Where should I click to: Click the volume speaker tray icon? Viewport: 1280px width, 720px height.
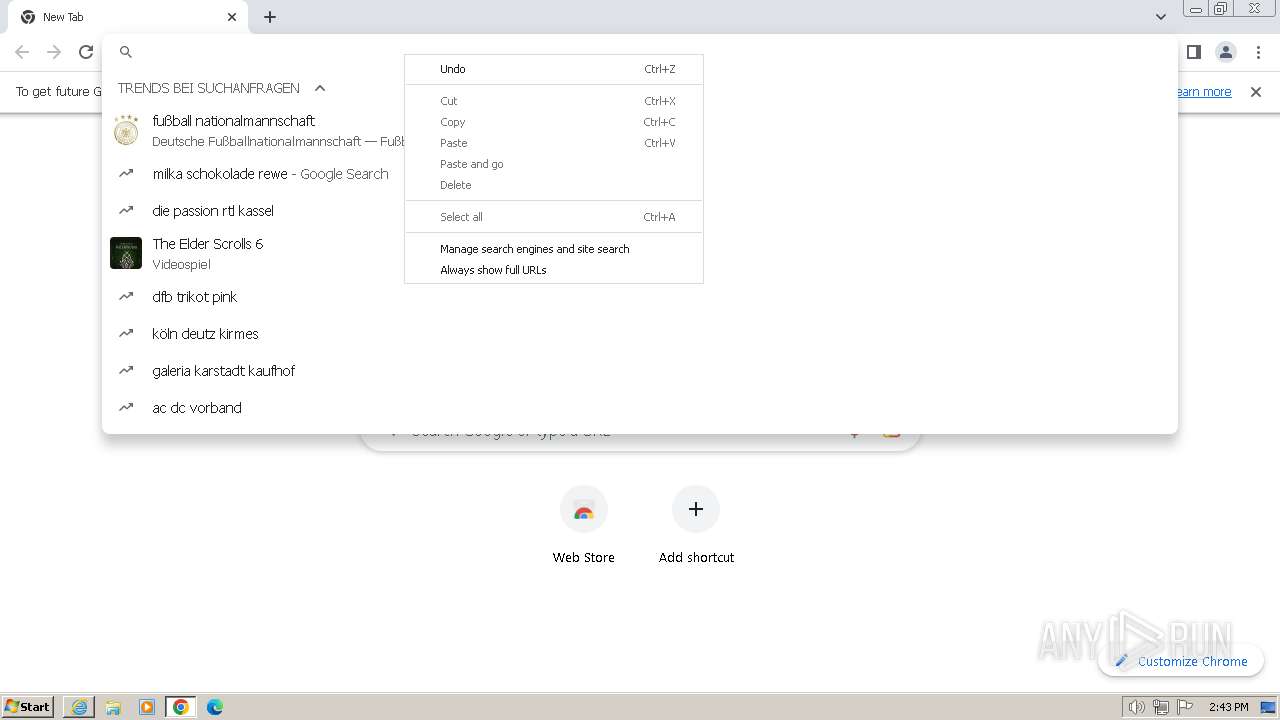[x=1136, y=707]
